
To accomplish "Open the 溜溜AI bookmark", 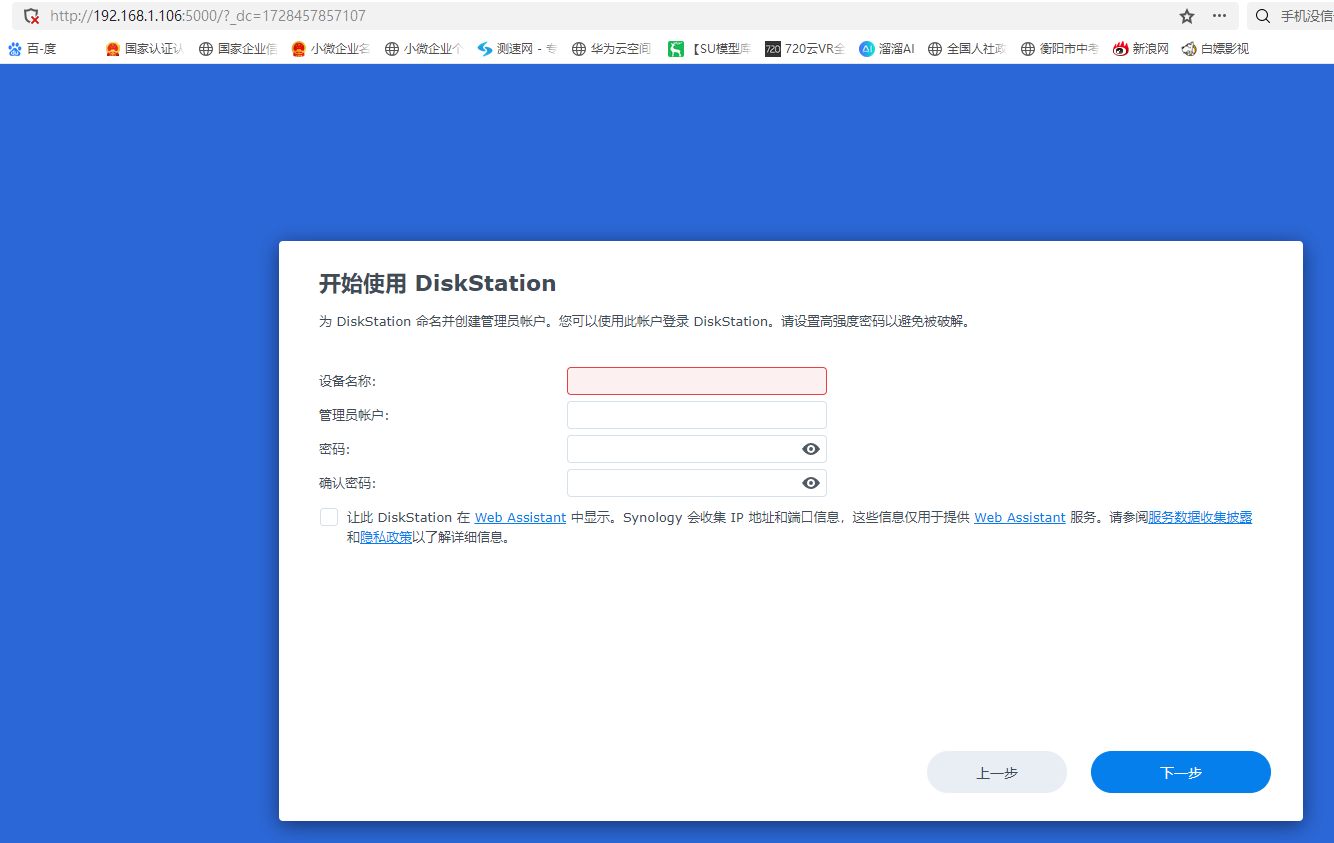I will click(886, 48).
